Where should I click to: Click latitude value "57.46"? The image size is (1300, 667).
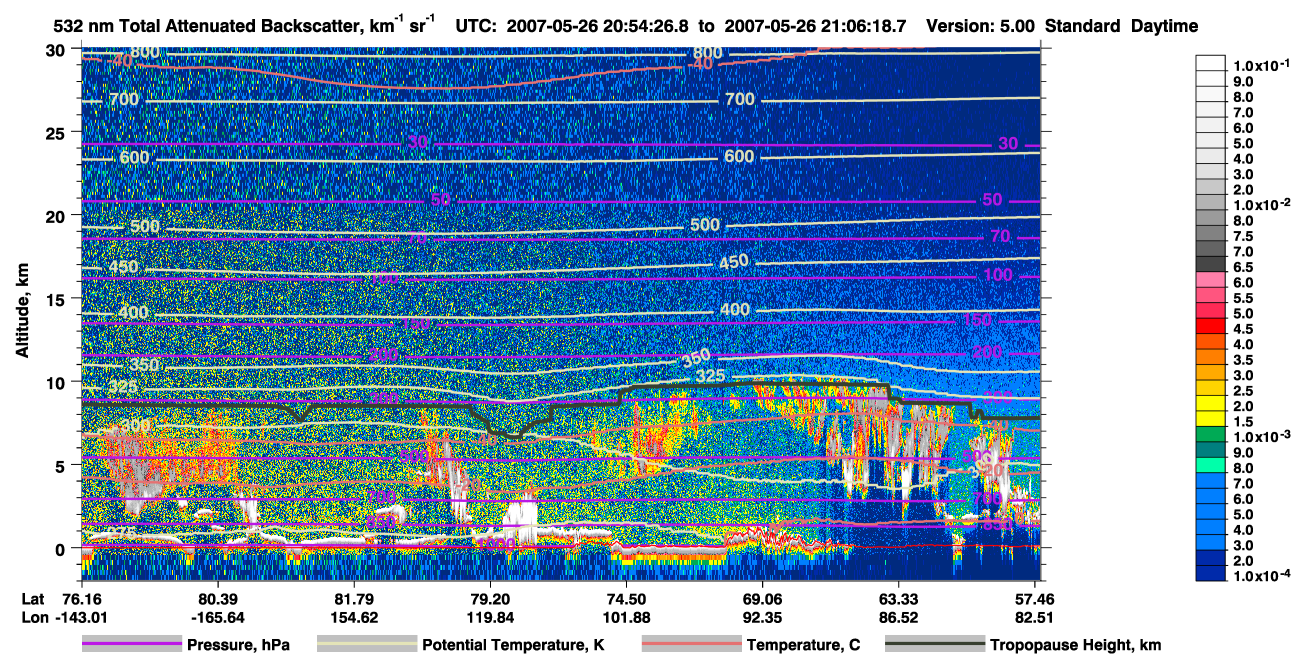(x=1036, y=598)
